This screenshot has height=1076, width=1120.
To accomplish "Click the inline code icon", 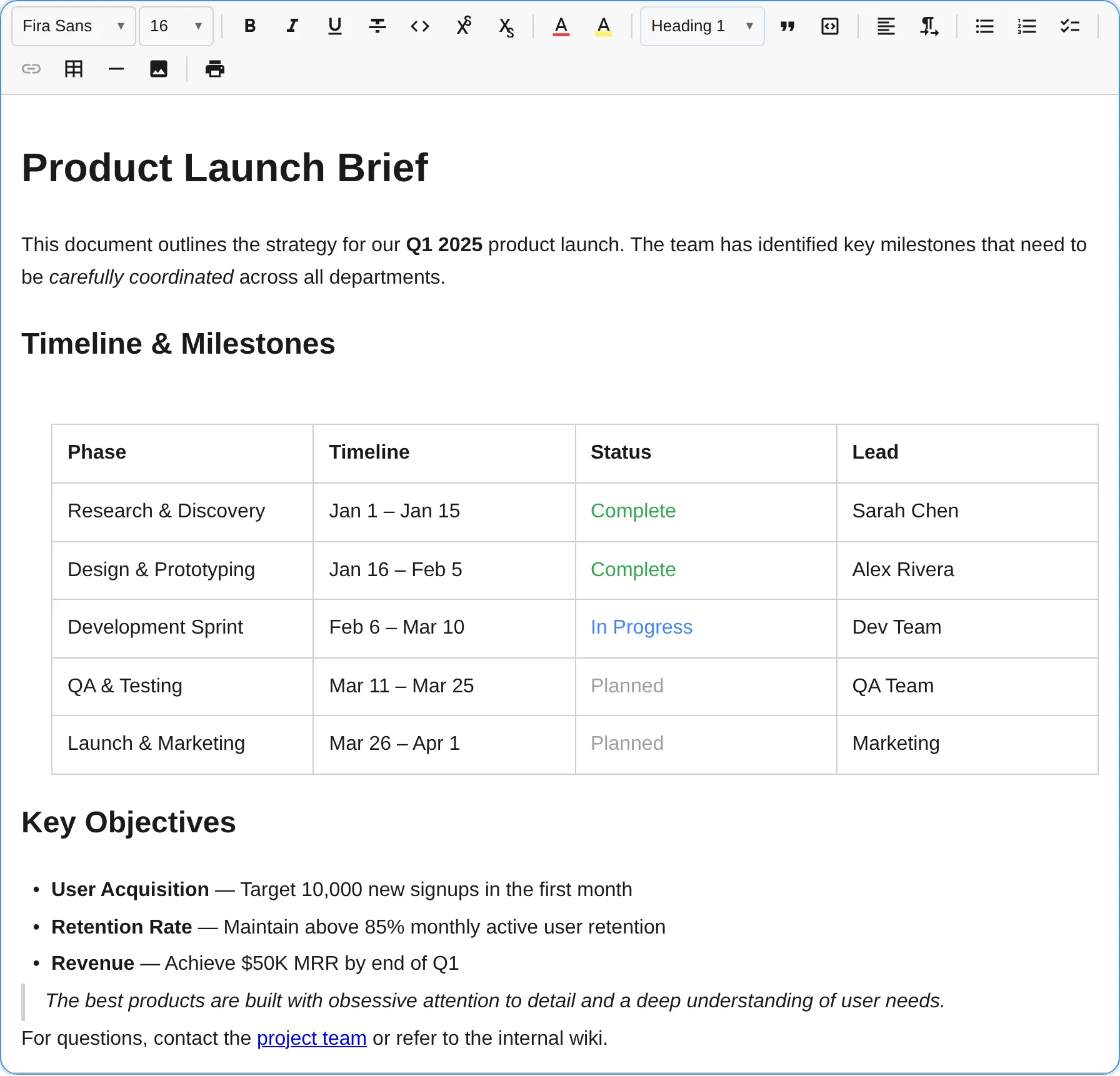I will (419, 26).
